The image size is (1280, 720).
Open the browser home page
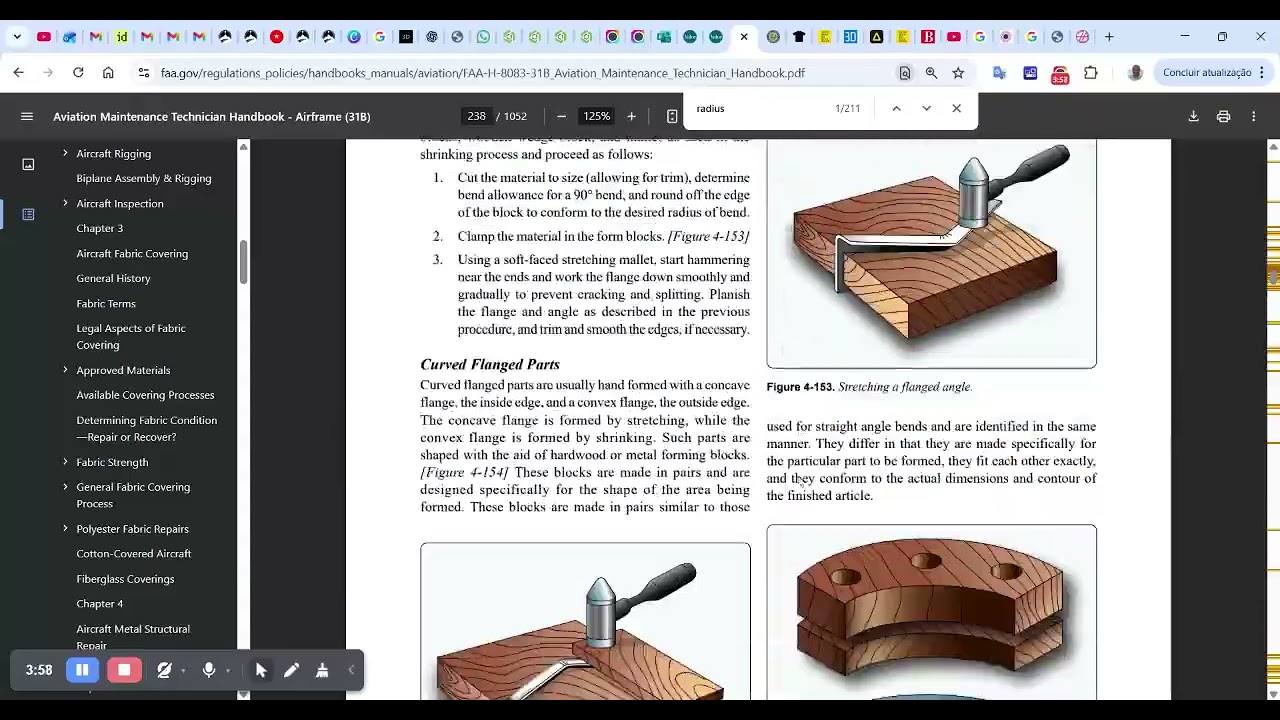108,72
